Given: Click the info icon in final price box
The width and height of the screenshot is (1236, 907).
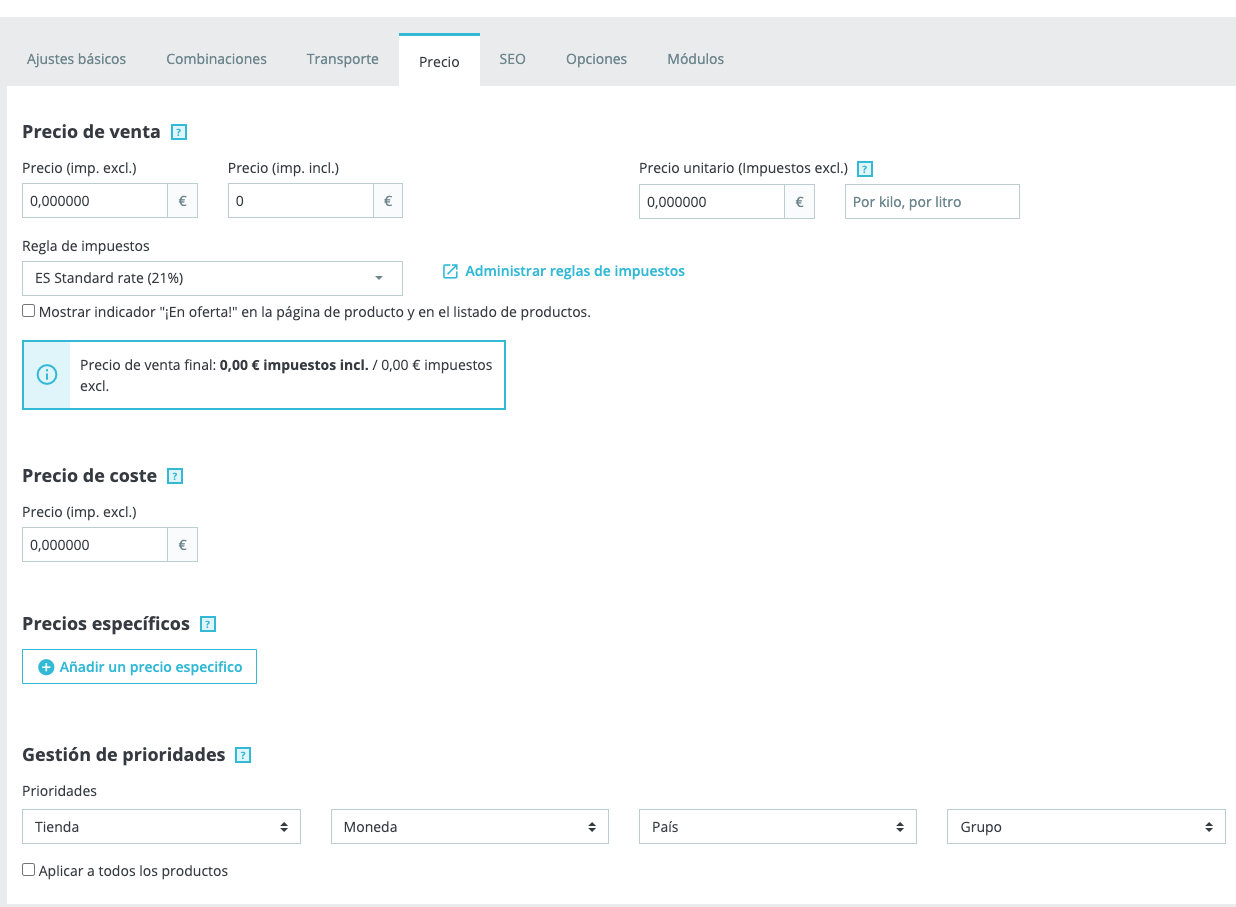Looking at the screenshot, I should [x=47, y=374].
